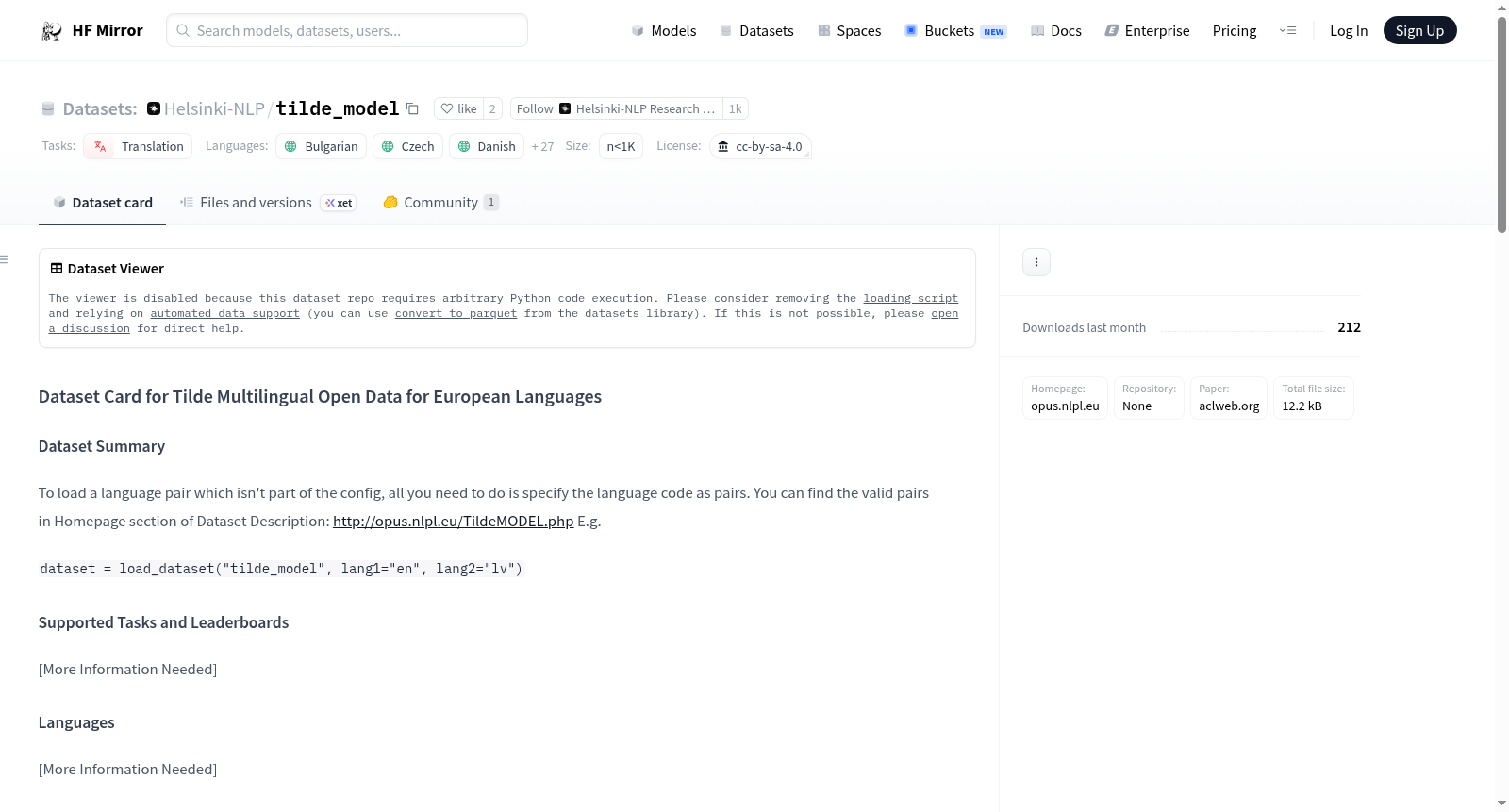The width and height of the screenshot is (1509, 812).
Task: Click the Sign Up button
Action: (x=1419, y=31)
